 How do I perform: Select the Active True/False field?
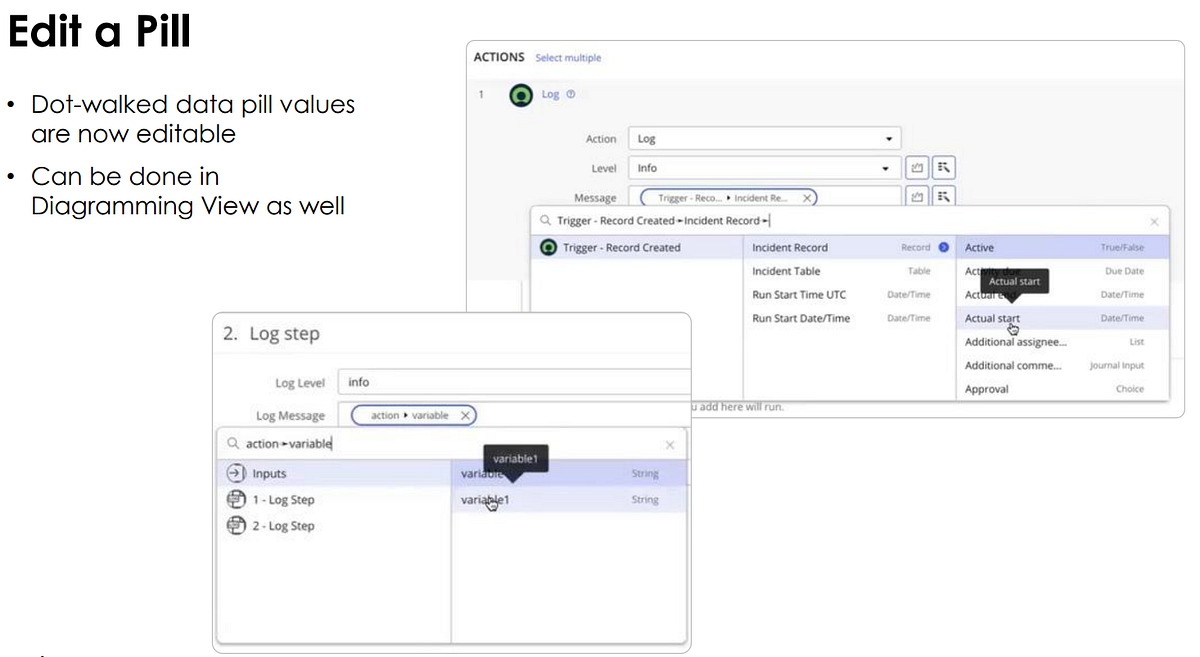point(1000,247)
